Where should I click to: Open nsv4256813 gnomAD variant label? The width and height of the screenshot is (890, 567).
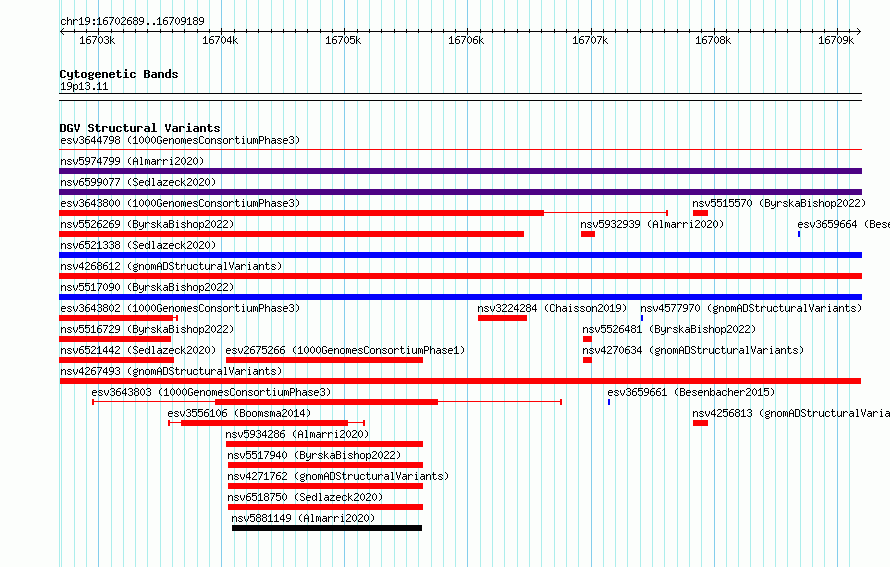click(791, 413)
